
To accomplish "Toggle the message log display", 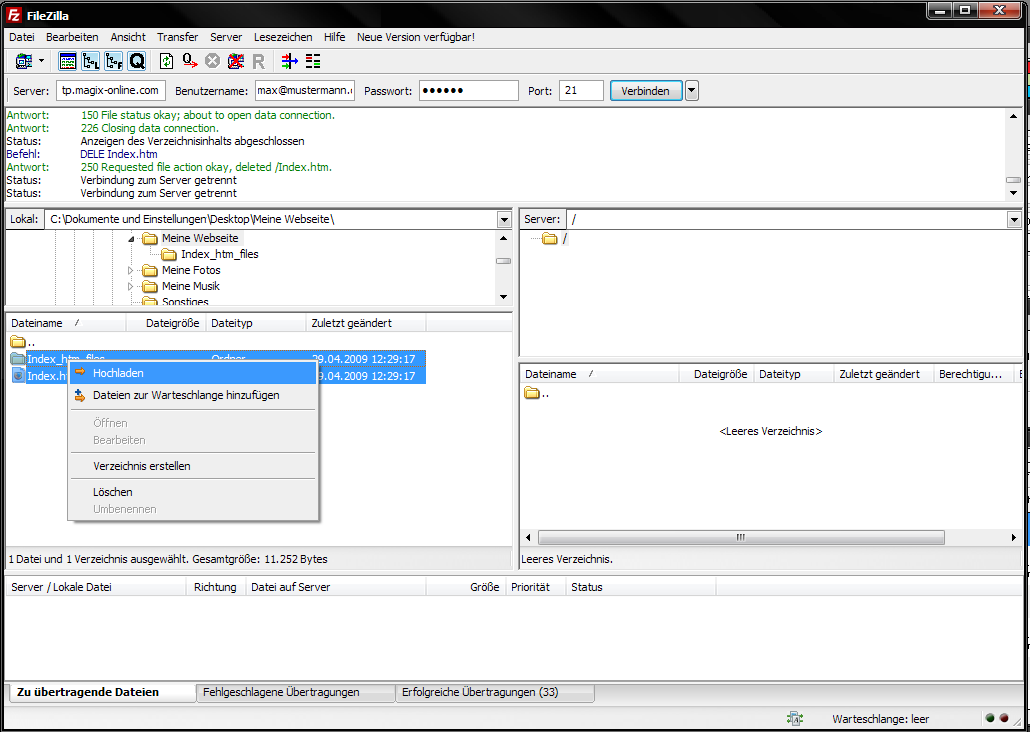I will point(68,61).
